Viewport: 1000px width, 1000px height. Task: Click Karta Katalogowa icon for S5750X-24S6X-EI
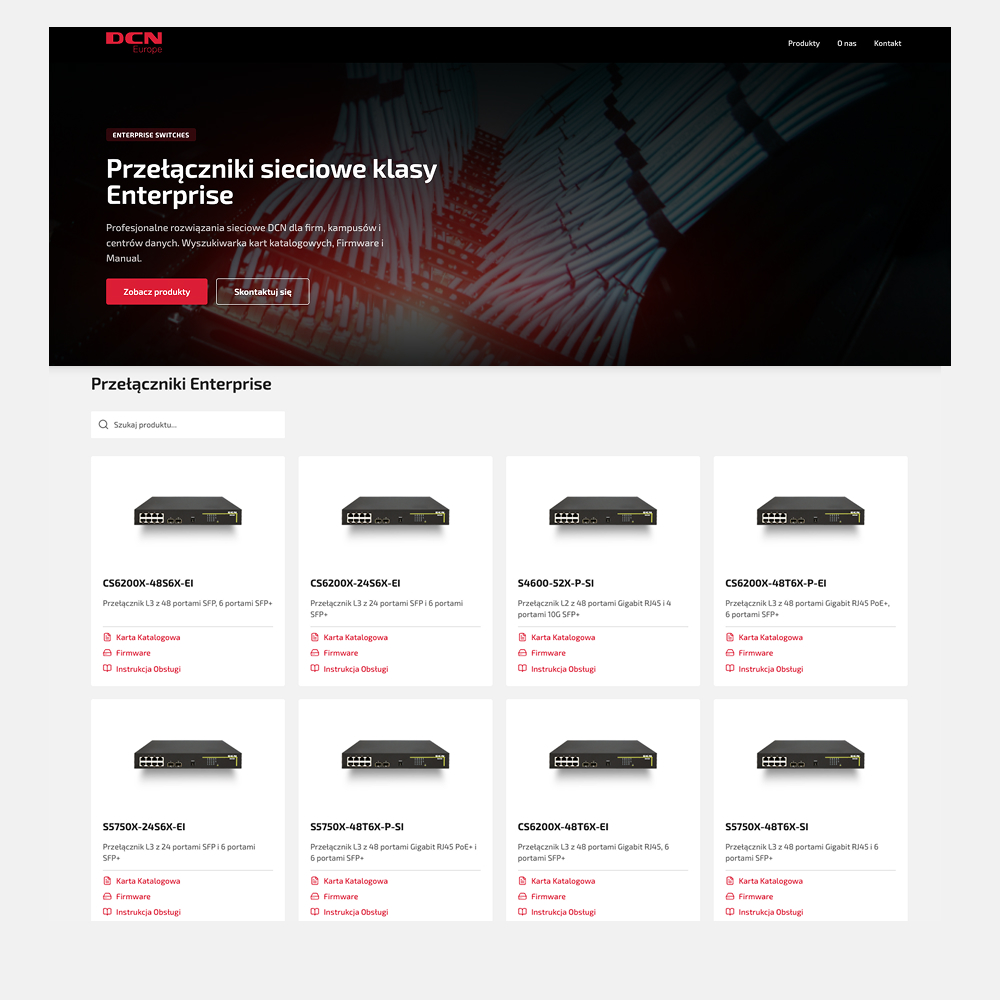(x=107, y=881)
